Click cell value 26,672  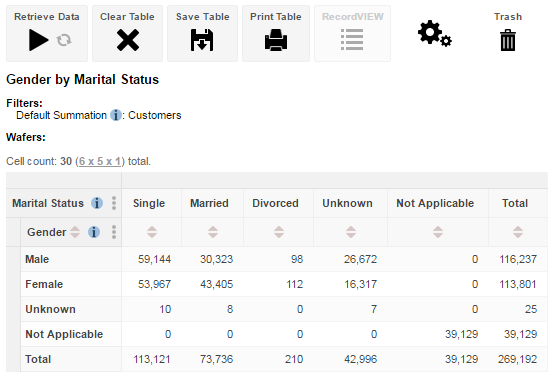pyautogui.click(x=360, y=259)
